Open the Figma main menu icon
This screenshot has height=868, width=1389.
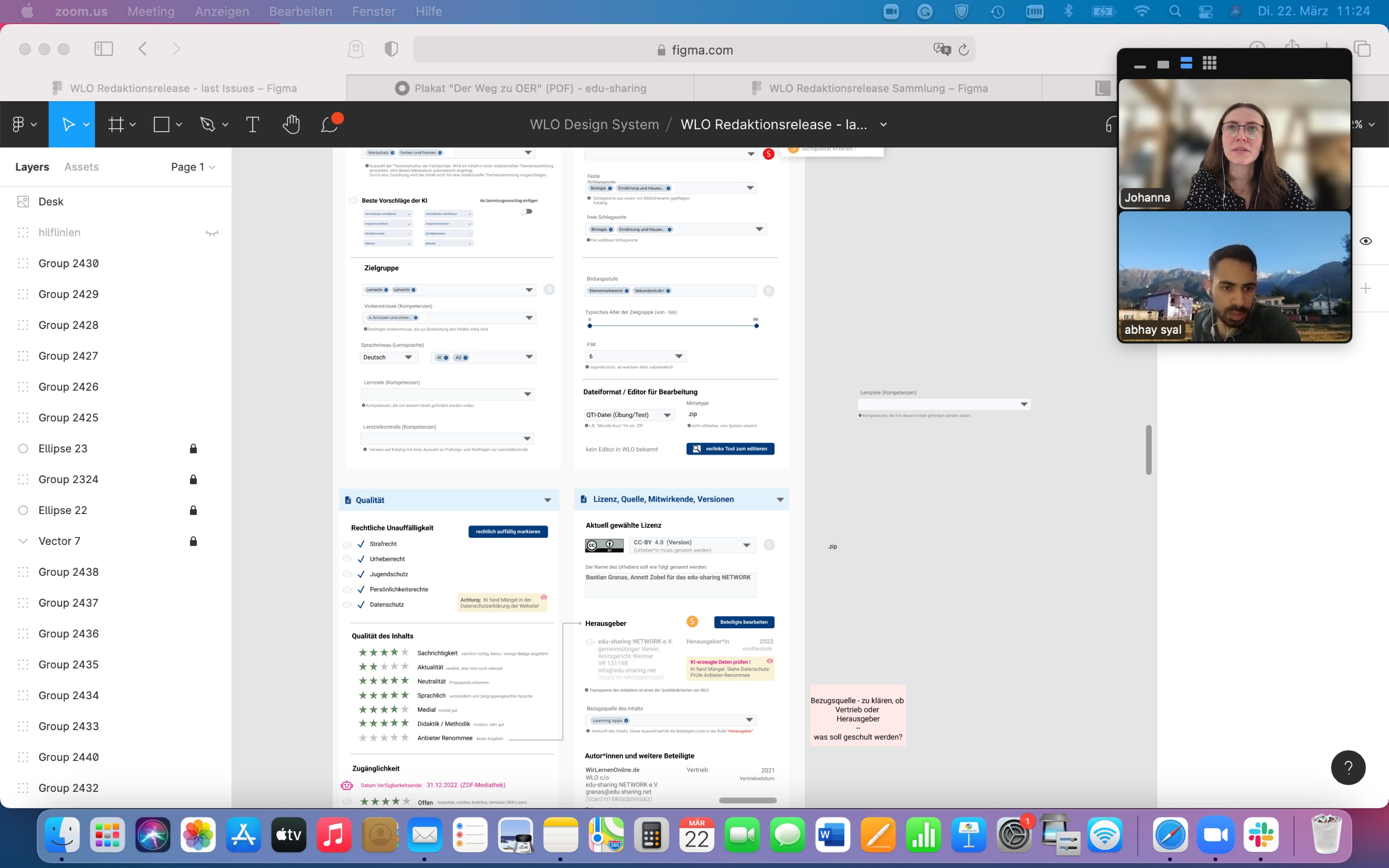click(x=19, y=125)
